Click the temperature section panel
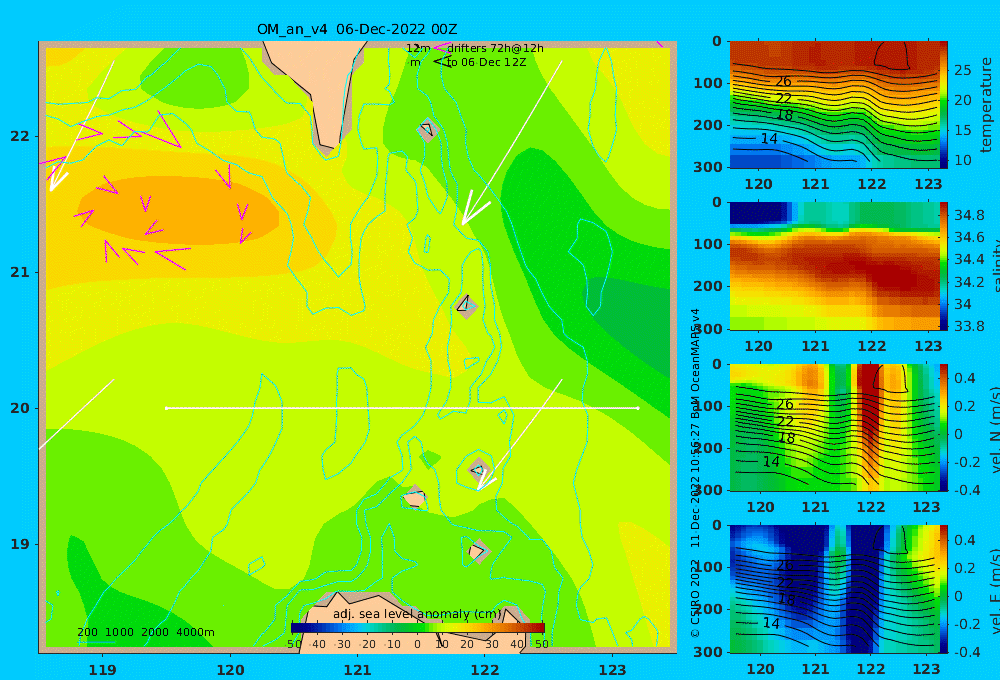 point(834,105)
